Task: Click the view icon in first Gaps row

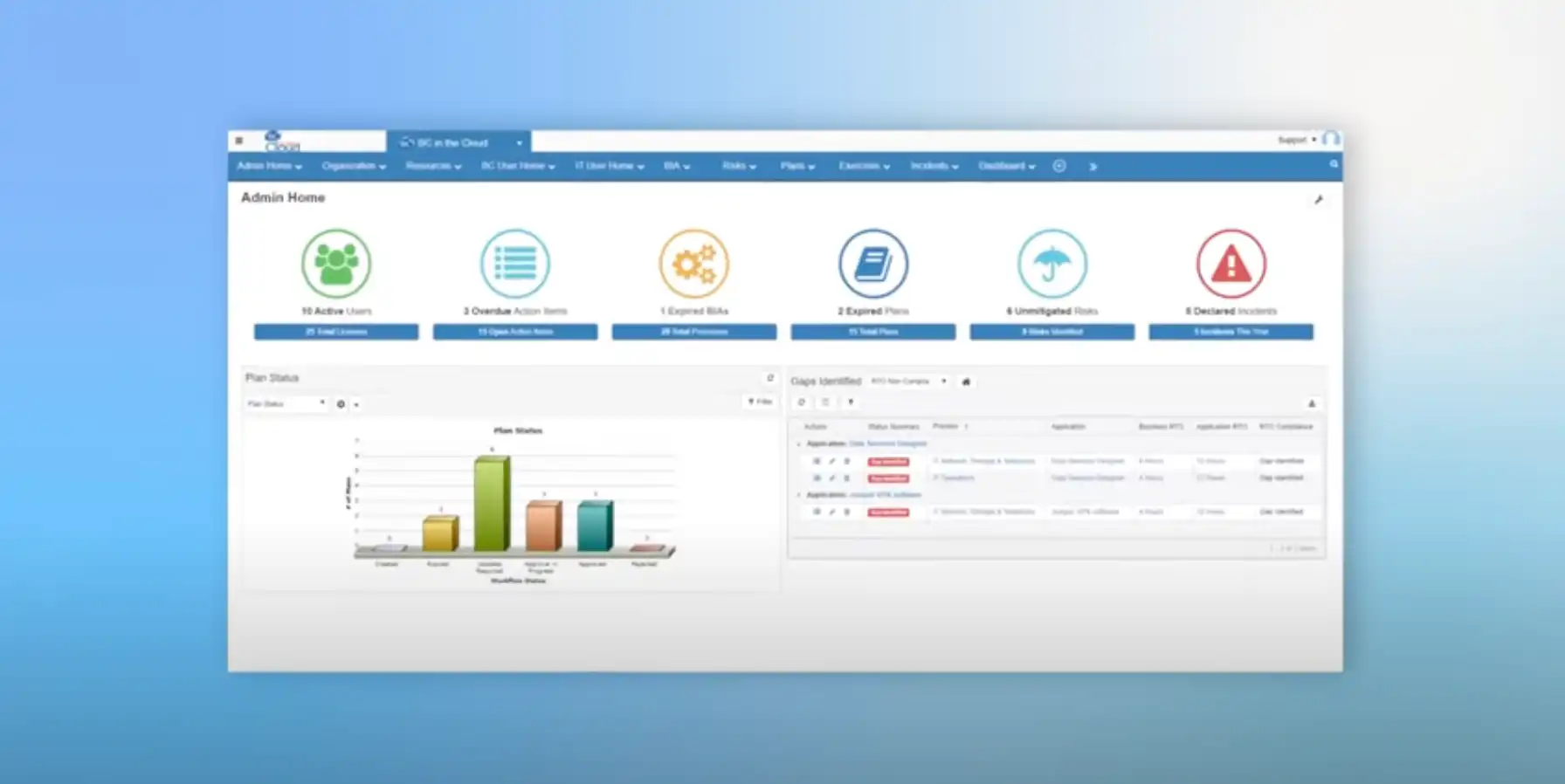Action: [817, 461]
